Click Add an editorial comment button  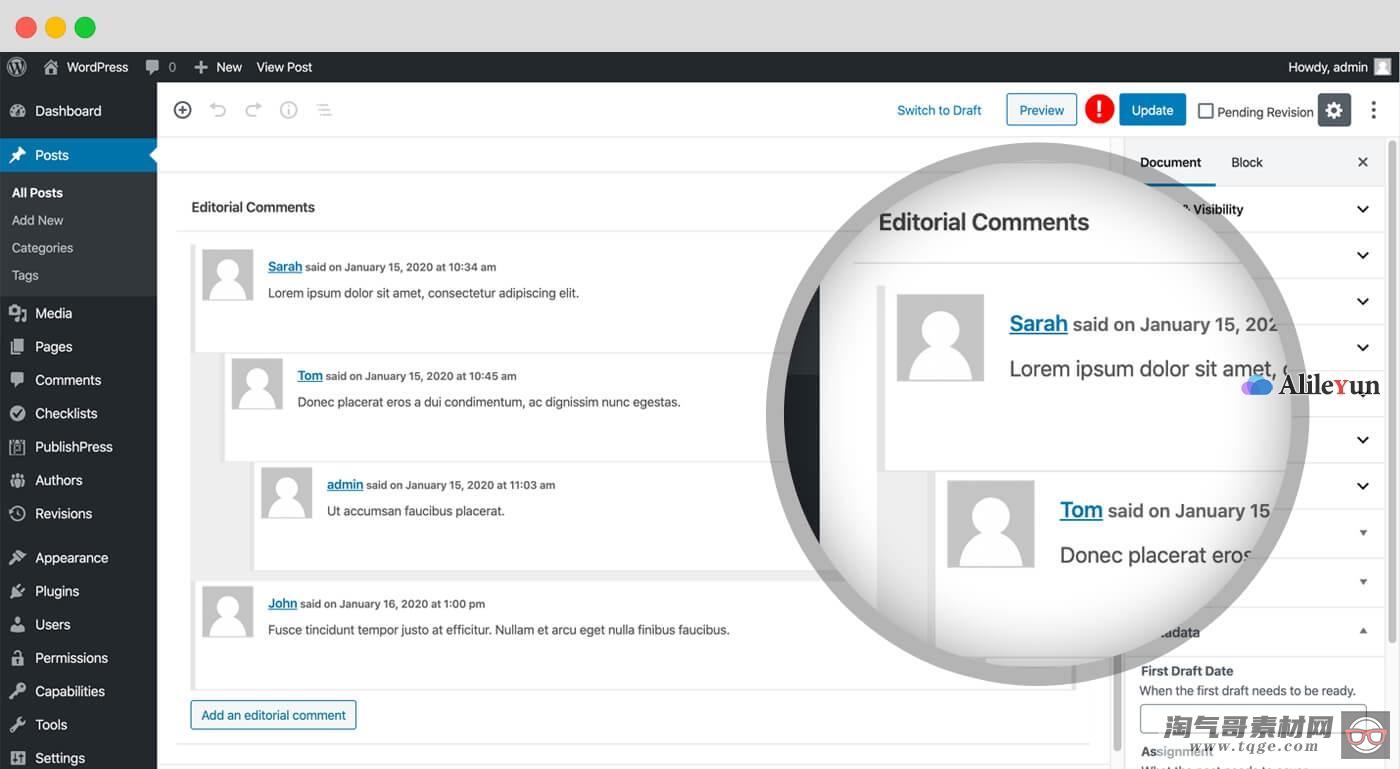(273, 715)
